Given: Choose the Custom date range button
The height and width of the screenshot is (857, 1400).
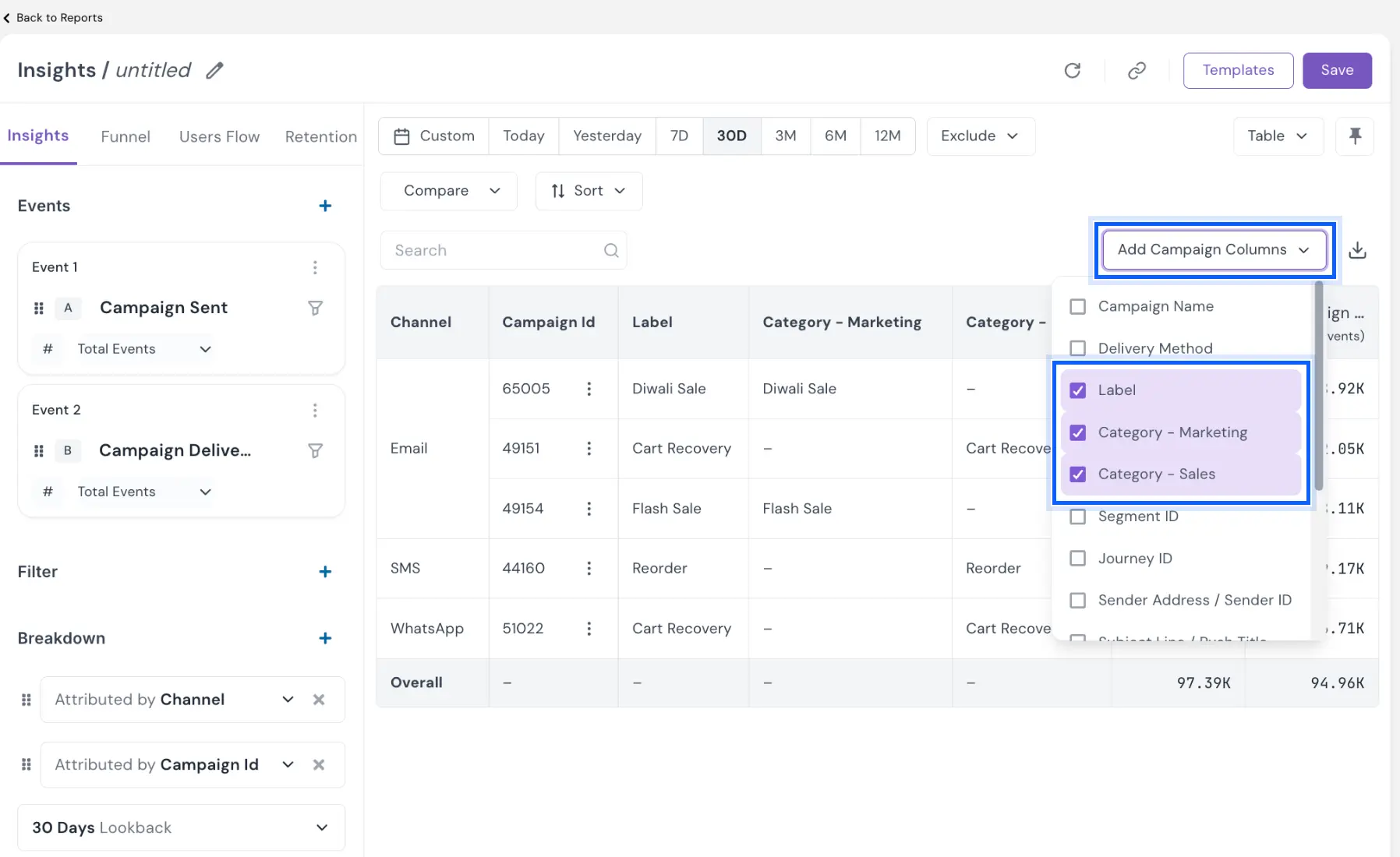Looking at the screenshot, I should click(x=434, y=136).
